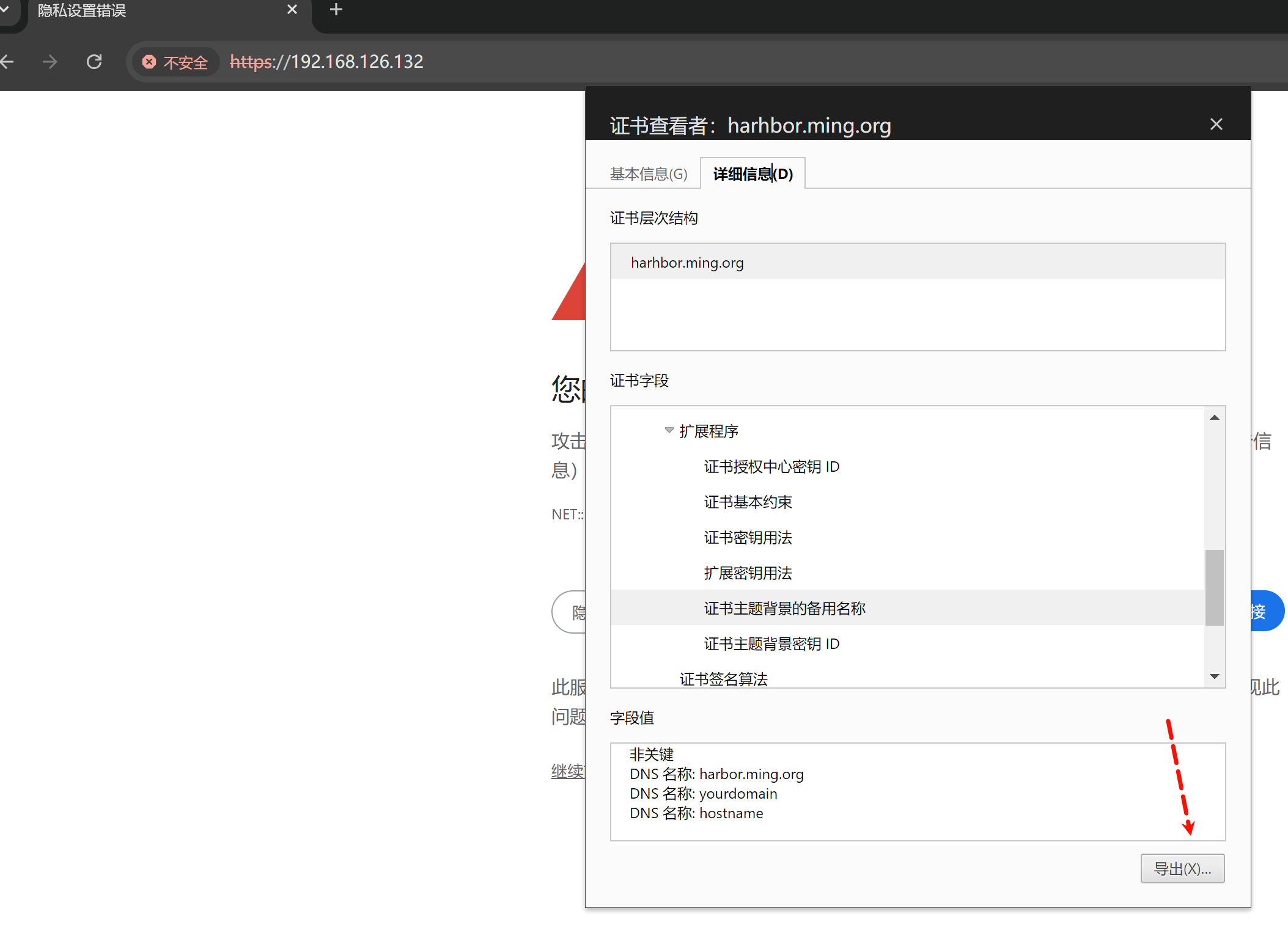Select 证书密钥用法 field

748,538
